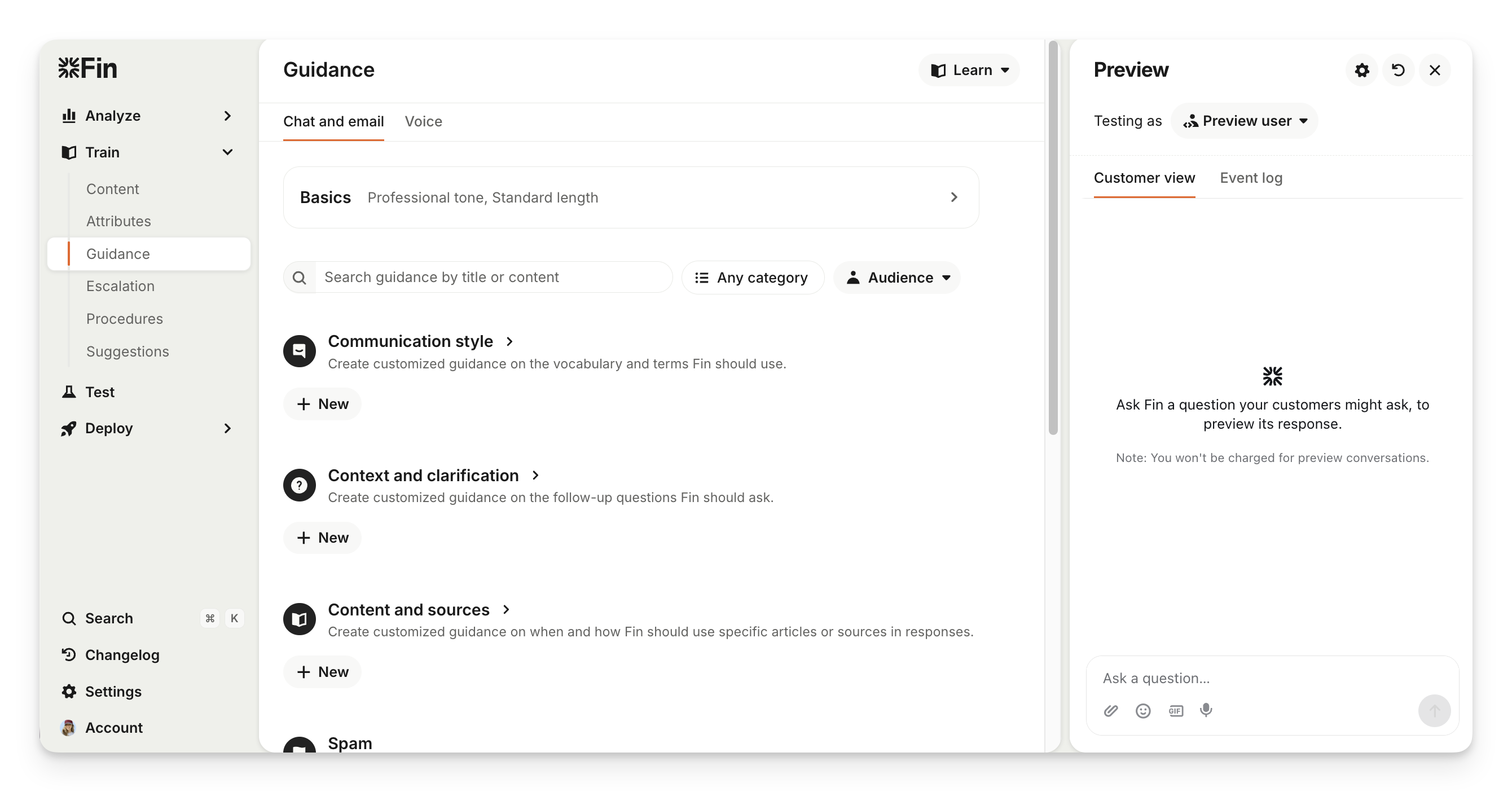Image resolution: width=1512 pixels, height=792 pixels.
Task: Switch to the Event log tab
Action: 1251,178
